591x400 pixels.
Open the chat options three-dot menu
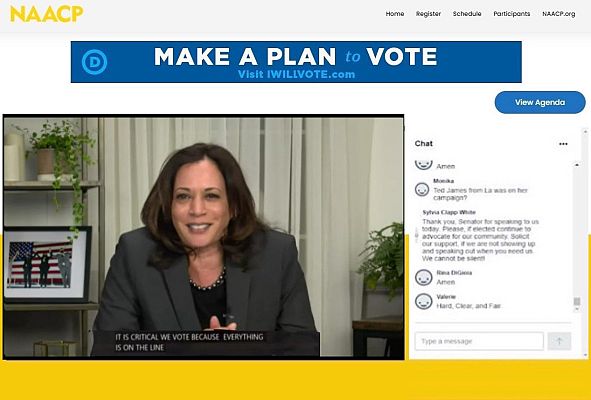(x=563, y=144)
